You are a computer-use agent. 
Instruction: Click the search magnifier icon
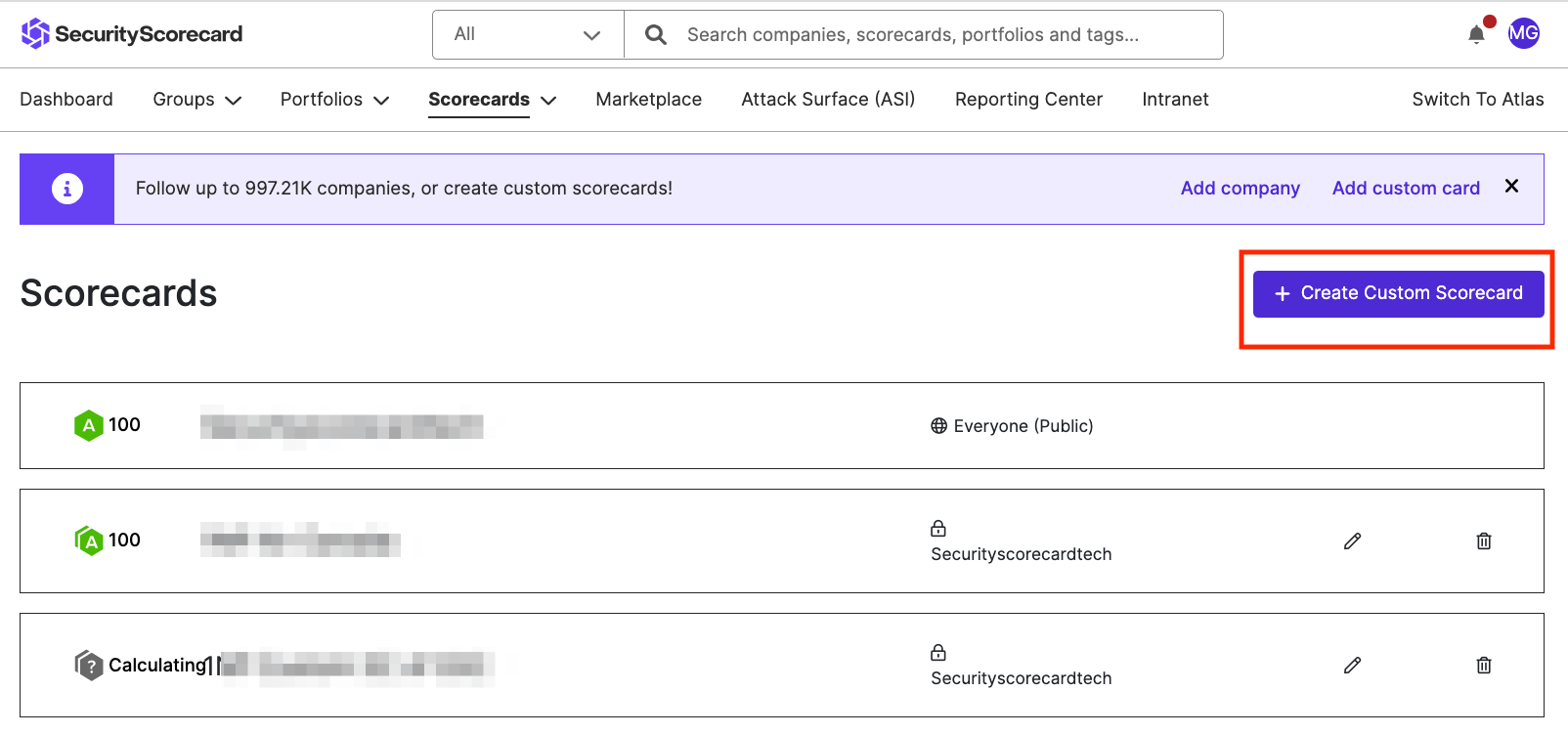point(656,35)
